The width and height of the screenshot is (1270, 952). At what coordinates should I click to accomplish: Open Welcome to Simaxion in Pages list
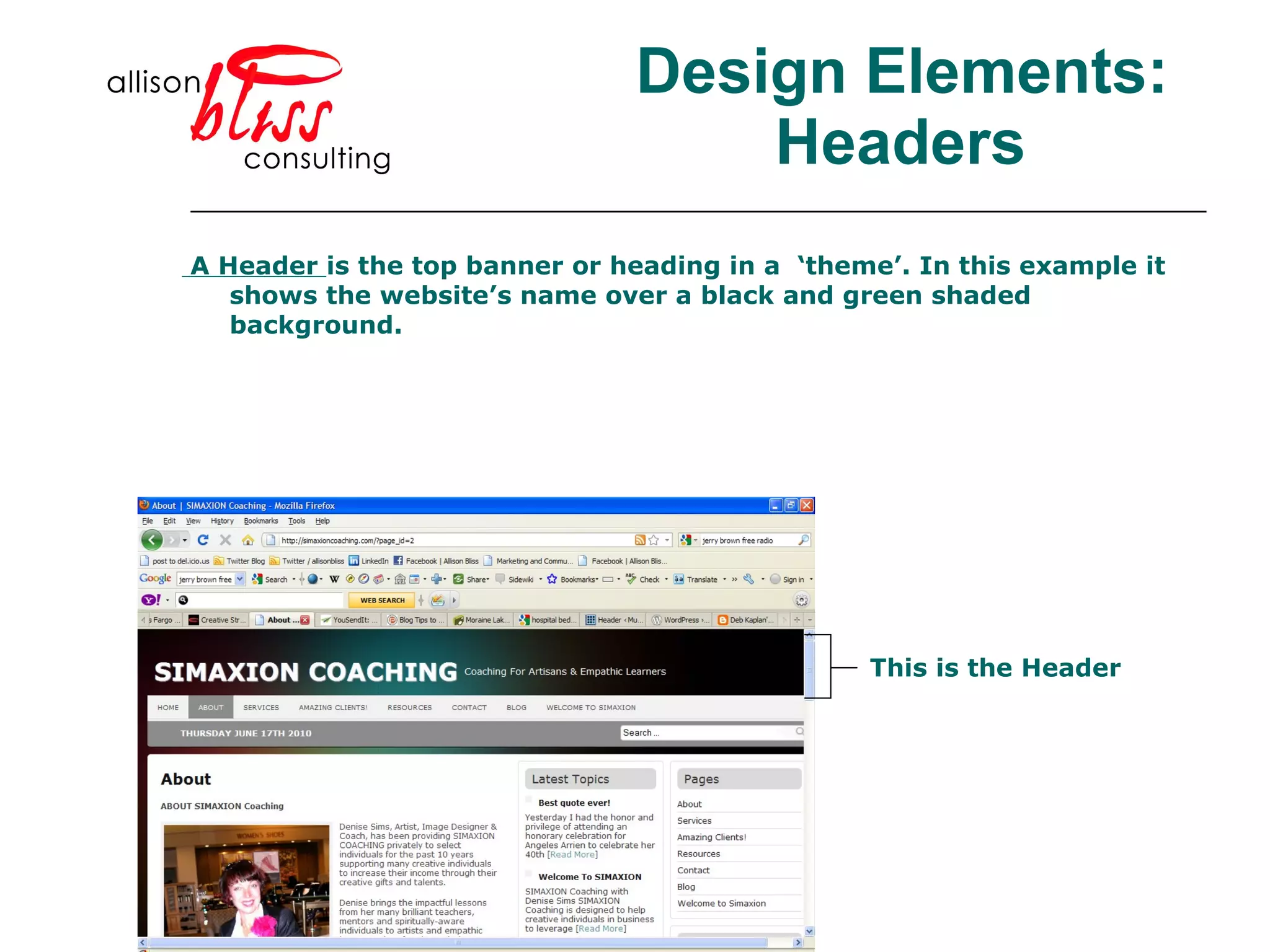[x=721, y=903]
